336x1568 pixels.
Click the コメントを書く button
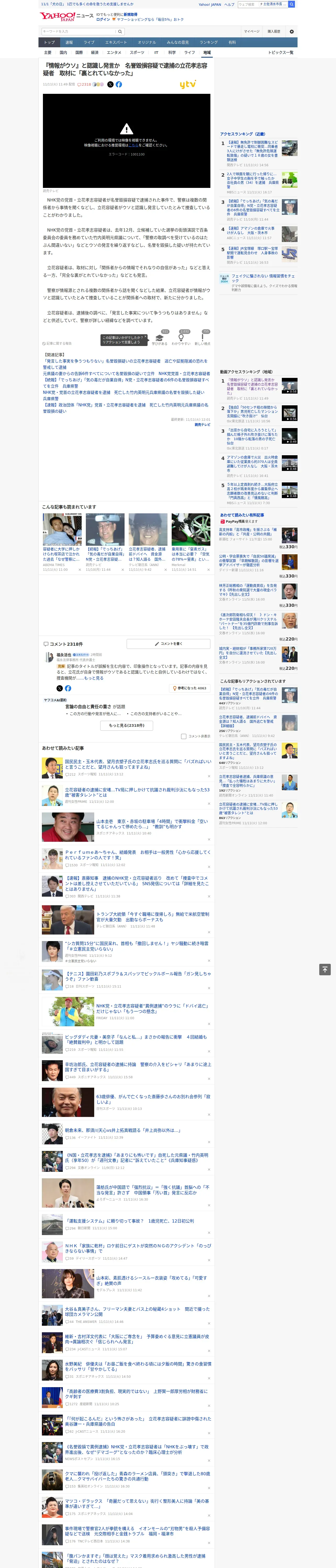click(x=168, y=643)
